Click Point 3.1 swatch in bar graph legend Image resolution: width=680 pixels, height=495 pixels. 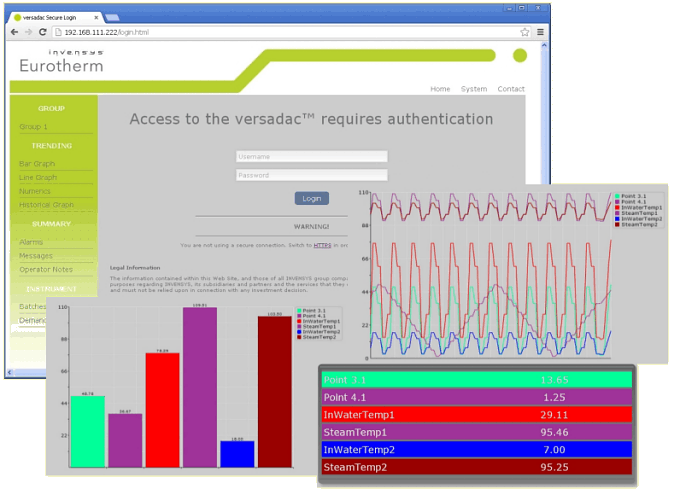click(x=299, y=311)
